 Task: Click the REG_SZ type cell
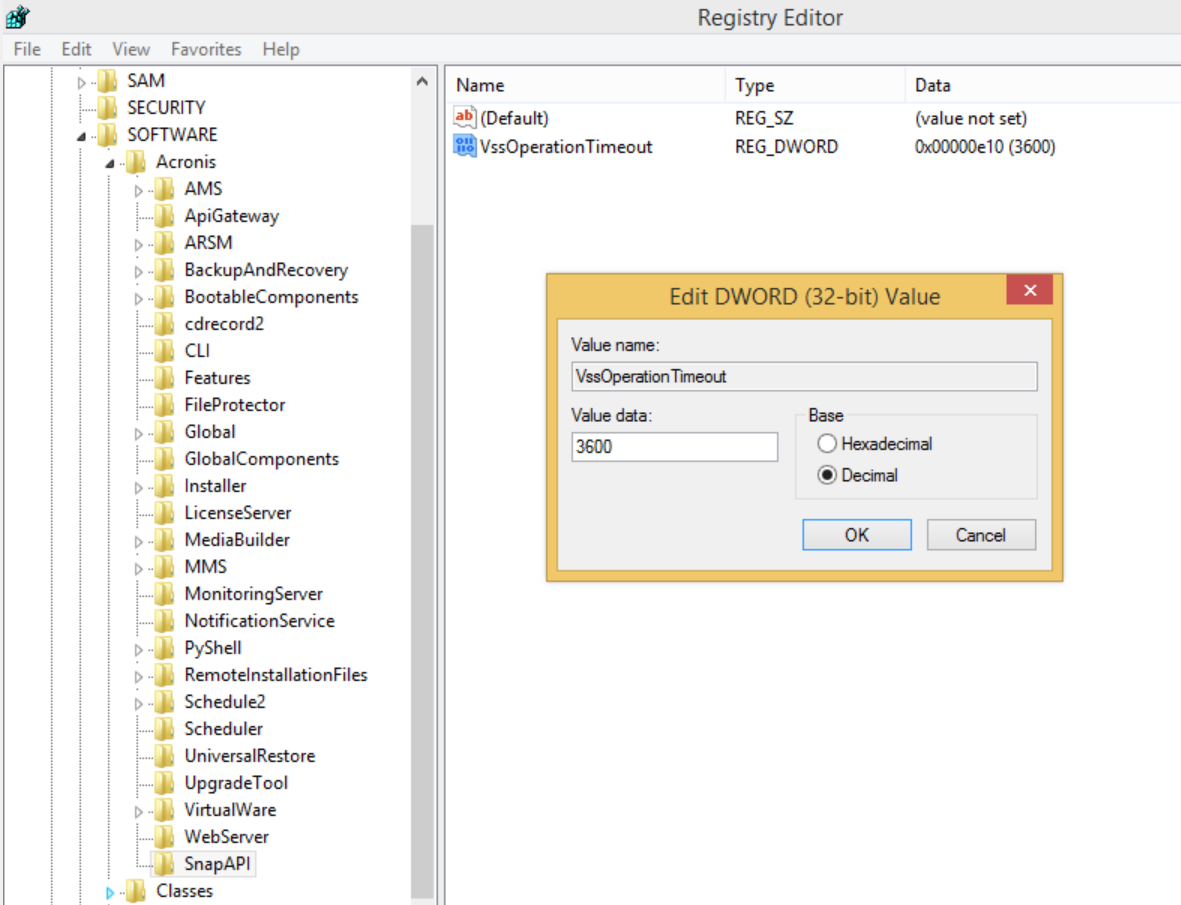click(x=764, y=118)
